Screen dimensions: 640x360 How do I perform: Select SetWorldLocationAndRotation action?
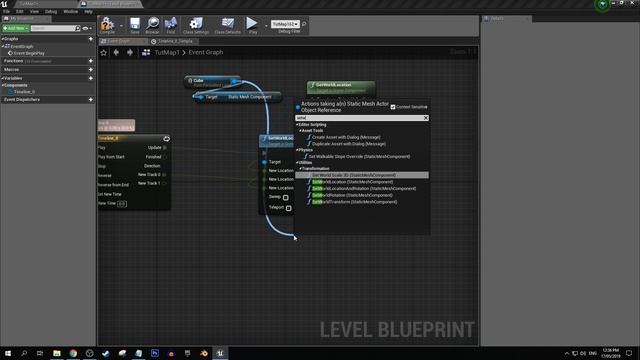[x=364, y=189]
